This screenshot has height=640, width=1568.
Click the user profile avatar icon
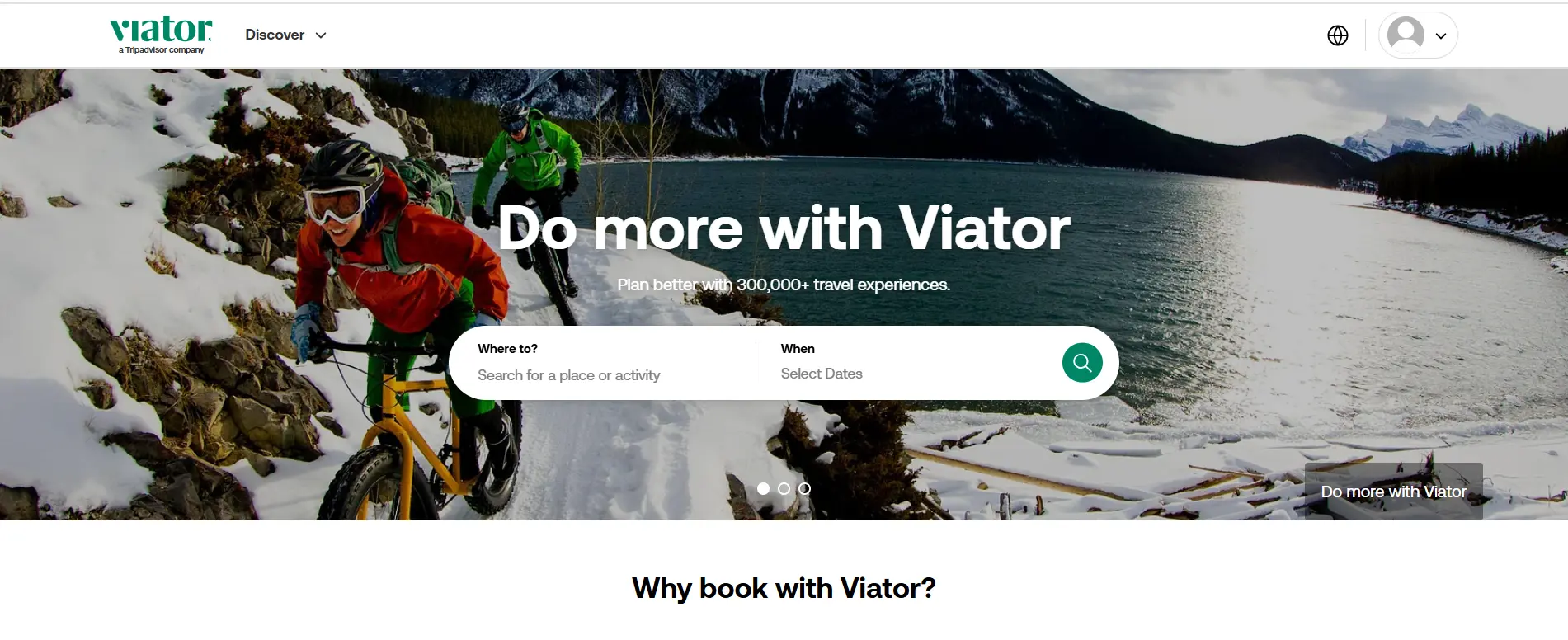click(x=1406, y=35)
